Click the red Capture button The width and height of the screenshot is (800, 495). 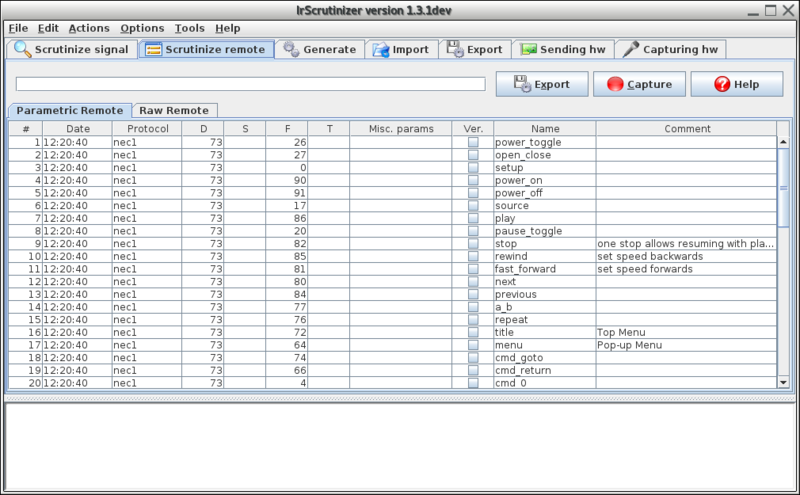(639, 85)
